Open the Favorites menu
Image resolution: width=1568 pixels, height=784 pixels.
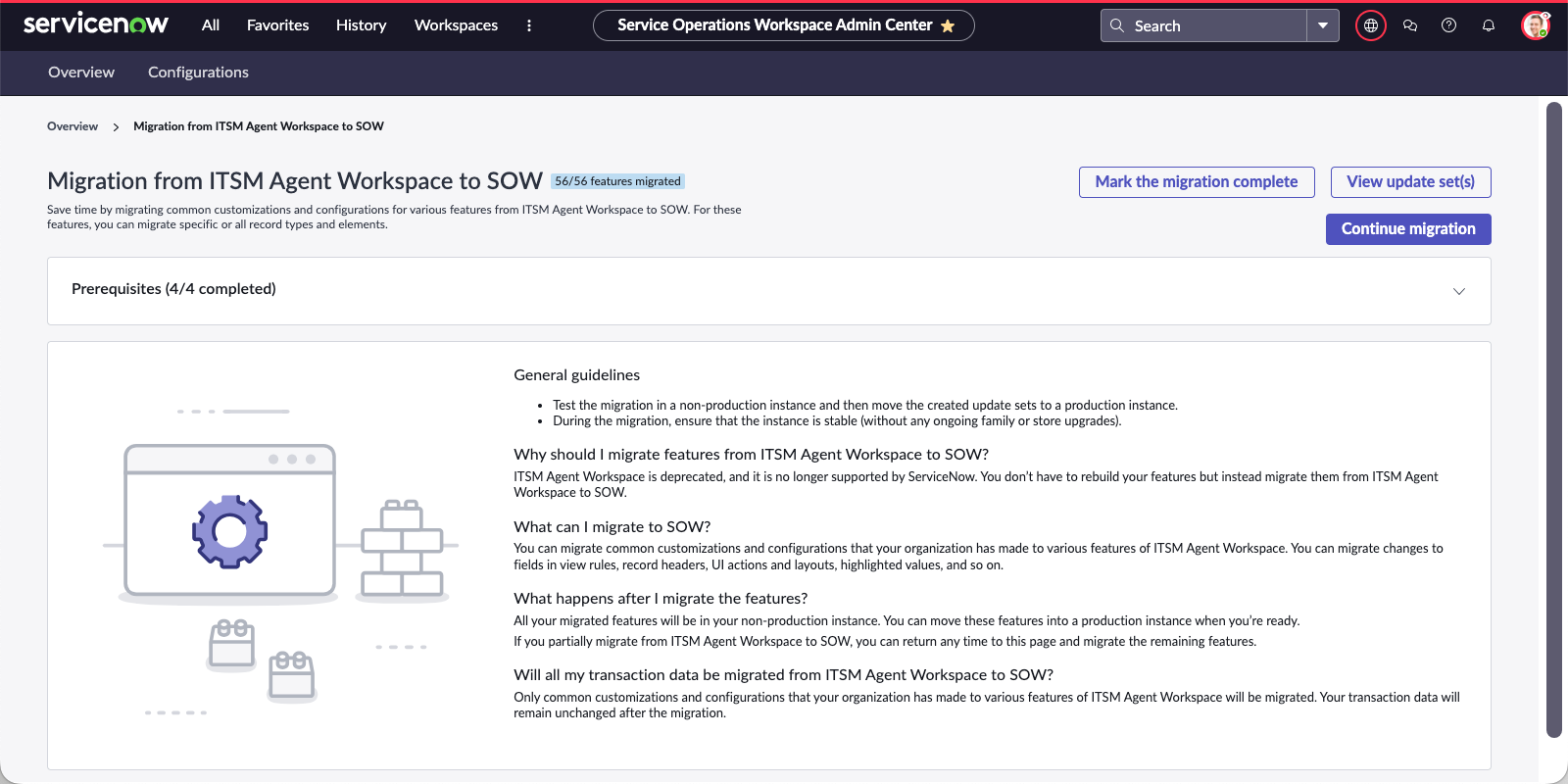coord(277,25)
